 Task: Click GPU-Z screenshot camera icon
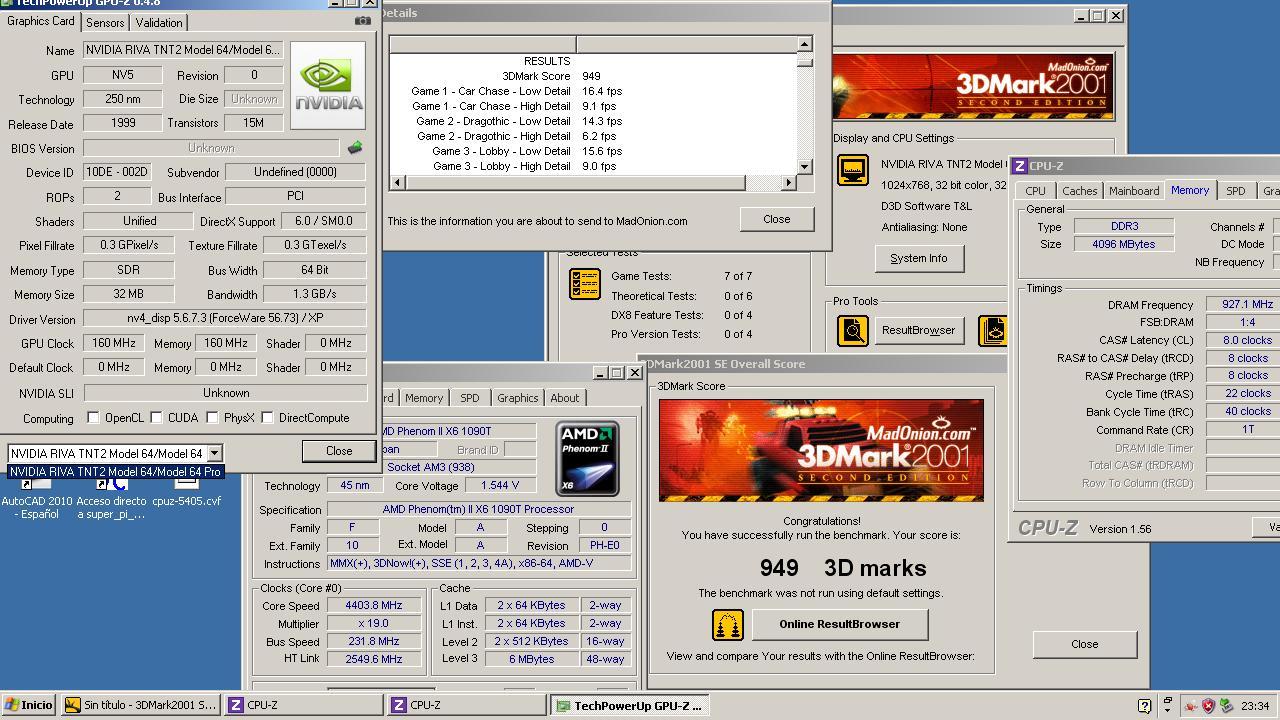click(362, 21)
